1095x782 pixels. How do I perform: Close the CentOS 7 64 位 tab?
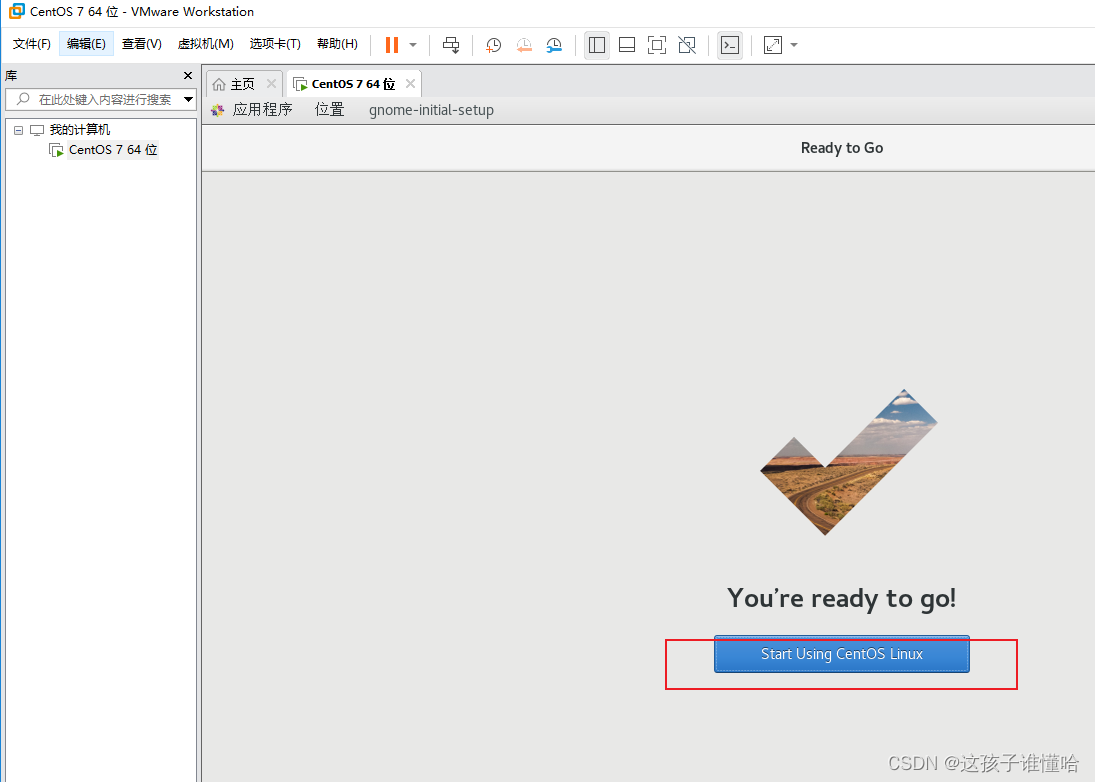point(411,84)
